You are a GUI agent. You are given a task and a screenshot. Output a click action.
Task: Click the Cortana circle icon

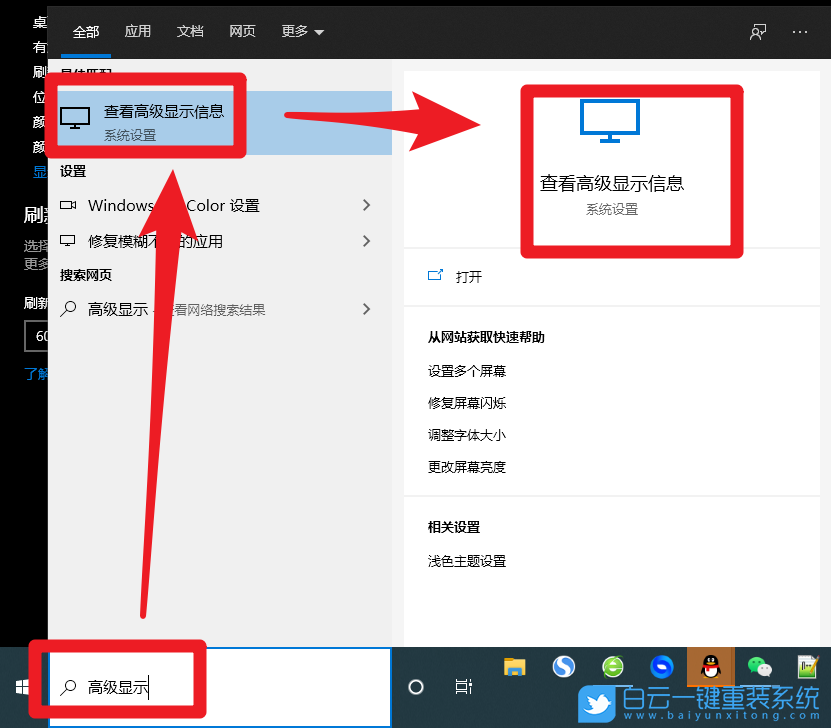(415, 687)
